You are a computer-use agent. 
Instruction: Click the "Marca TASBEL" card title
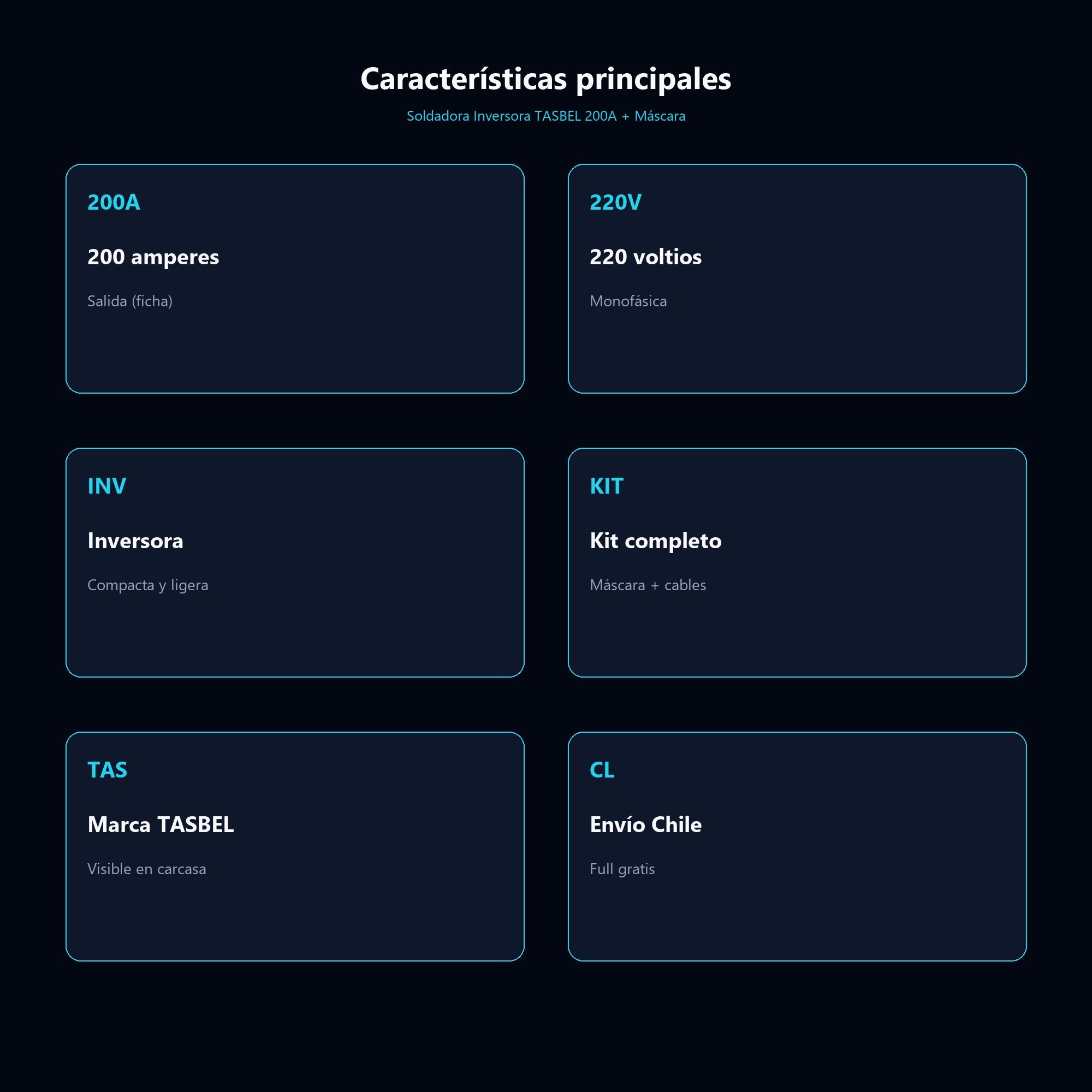pyautogui.click(x=161, y=824)
